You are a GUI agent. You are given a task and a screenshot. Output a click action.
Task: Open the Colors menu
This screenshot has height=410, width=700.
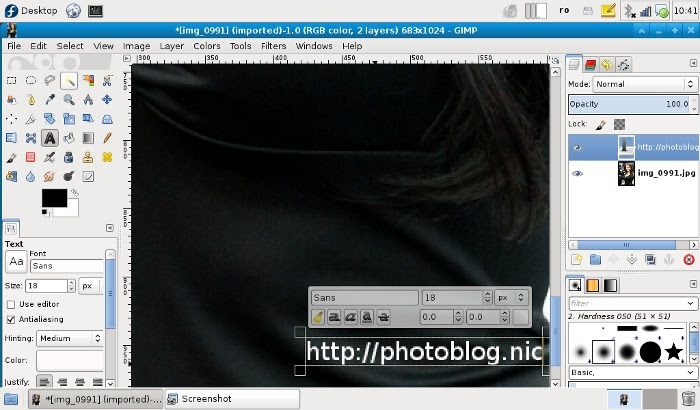click(x=207, y=46)
